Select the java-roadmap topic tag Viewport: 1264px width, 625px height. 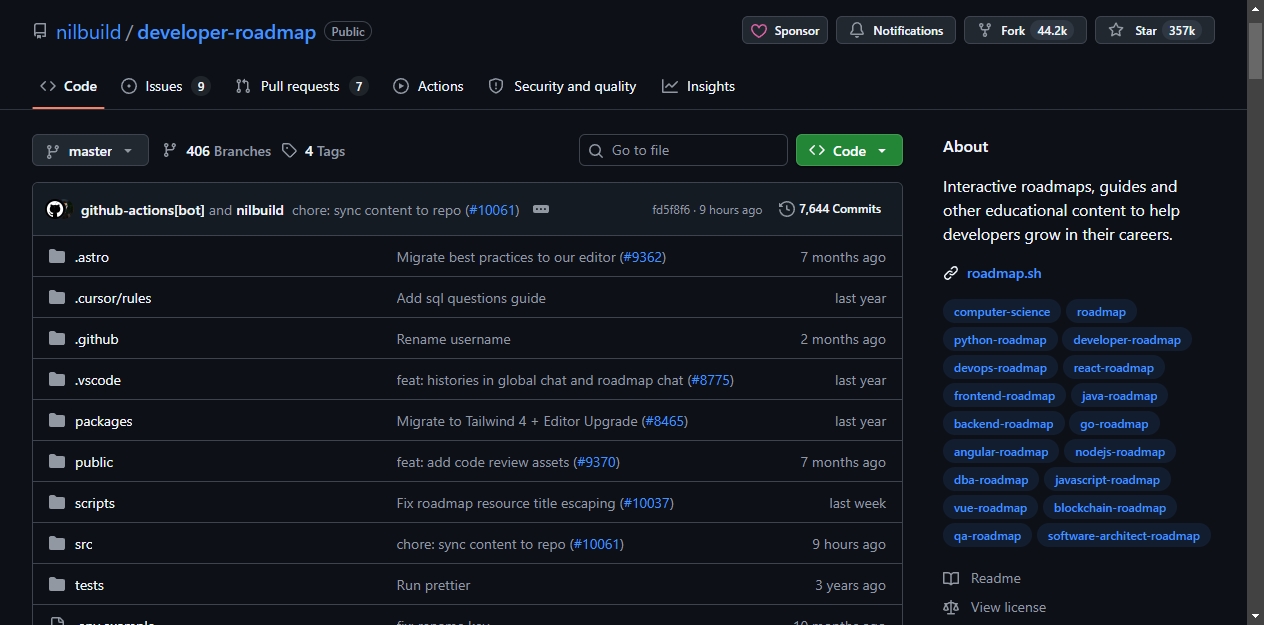click(x=1119, y=396)
